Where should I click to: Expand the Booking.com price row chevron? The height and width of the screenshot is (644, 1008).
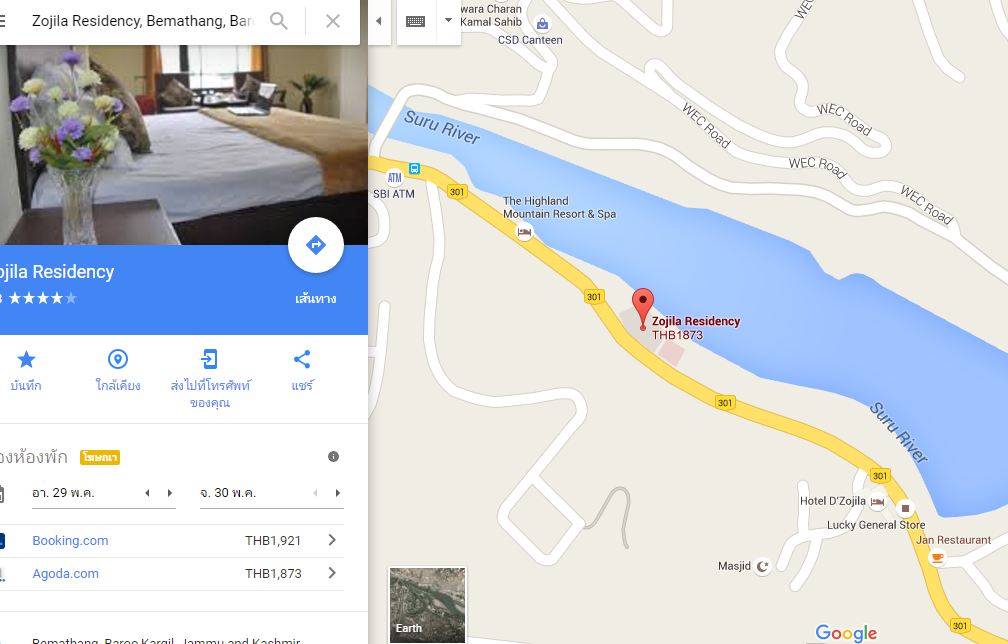click(x=332, y=540)
